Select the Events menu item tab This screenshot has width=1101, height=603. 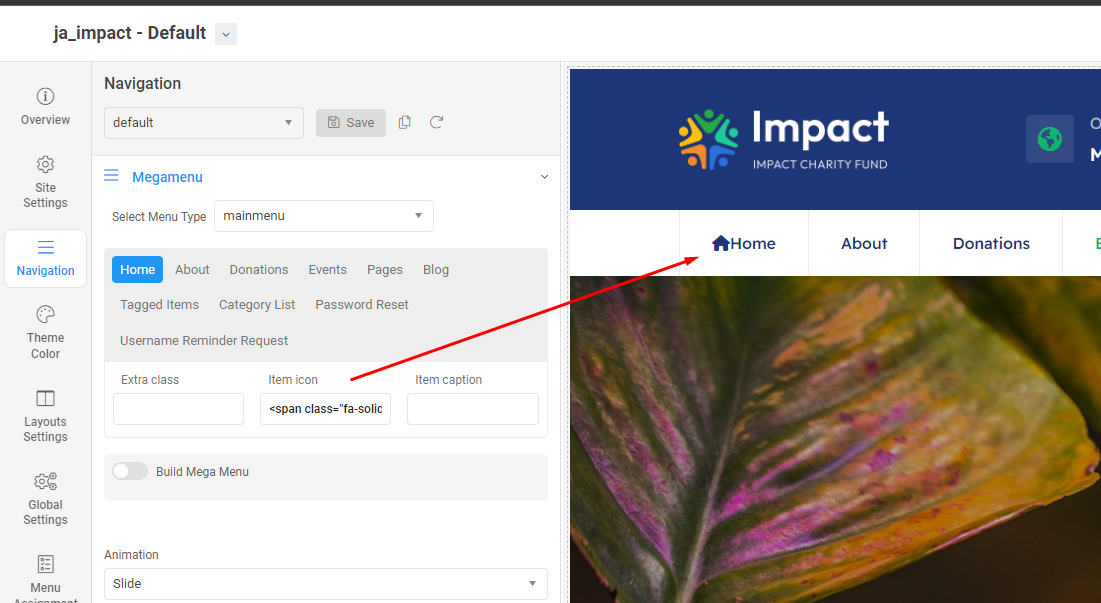pos(328,270)
